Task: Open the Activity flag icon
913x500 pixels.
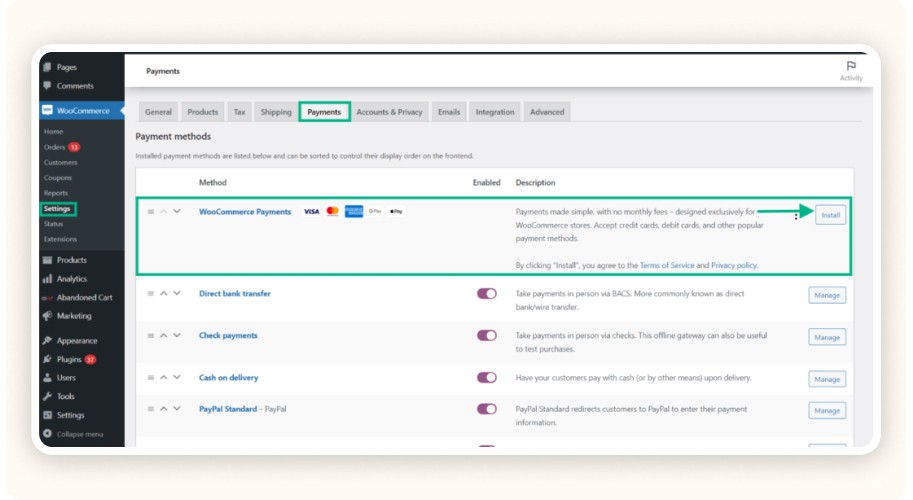Action: pyautogui.click(x=851, y=66)
